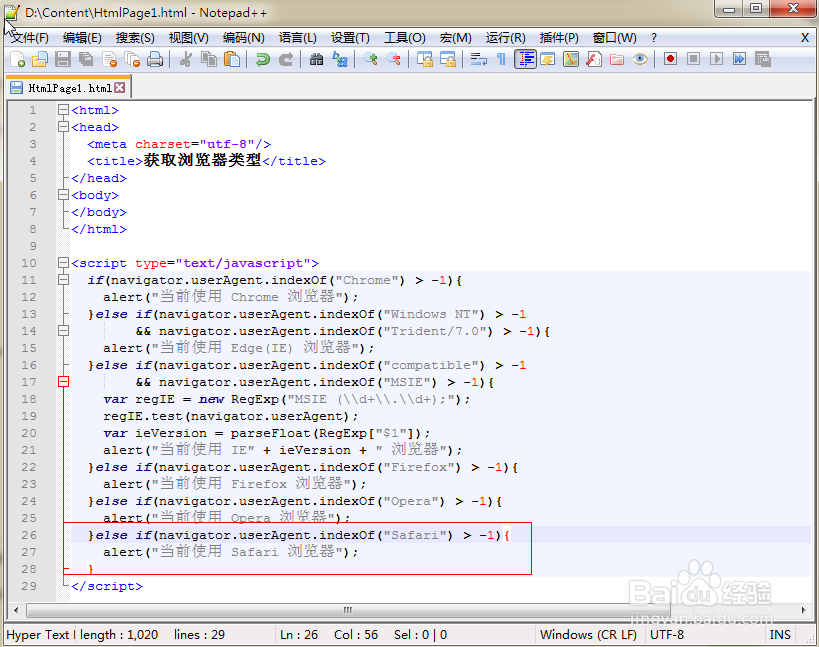The width and height of the screenshot is (819, 647).
Task: Stop macro recording
Action: (693, 59)
